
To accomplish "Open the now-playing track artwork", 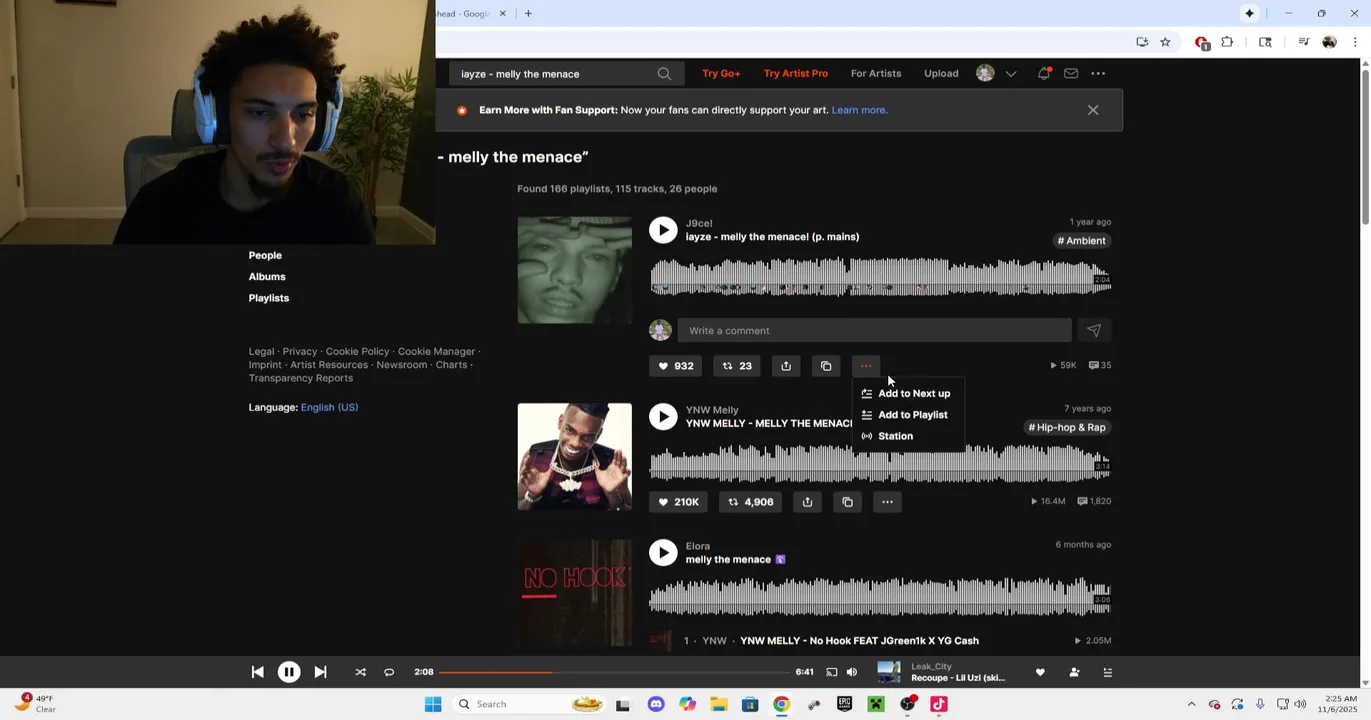I will click(889, 672).
